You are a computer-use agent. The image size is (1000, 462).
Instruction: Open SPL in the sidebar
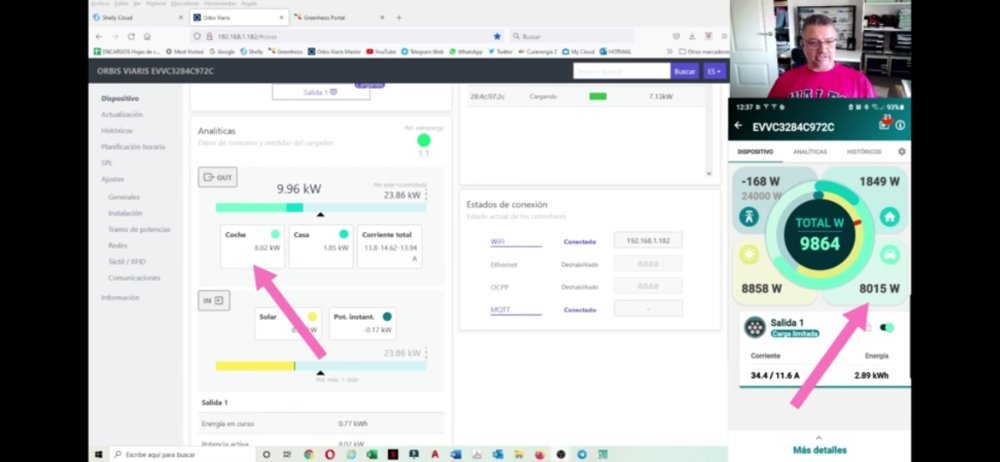coord(107,163)
